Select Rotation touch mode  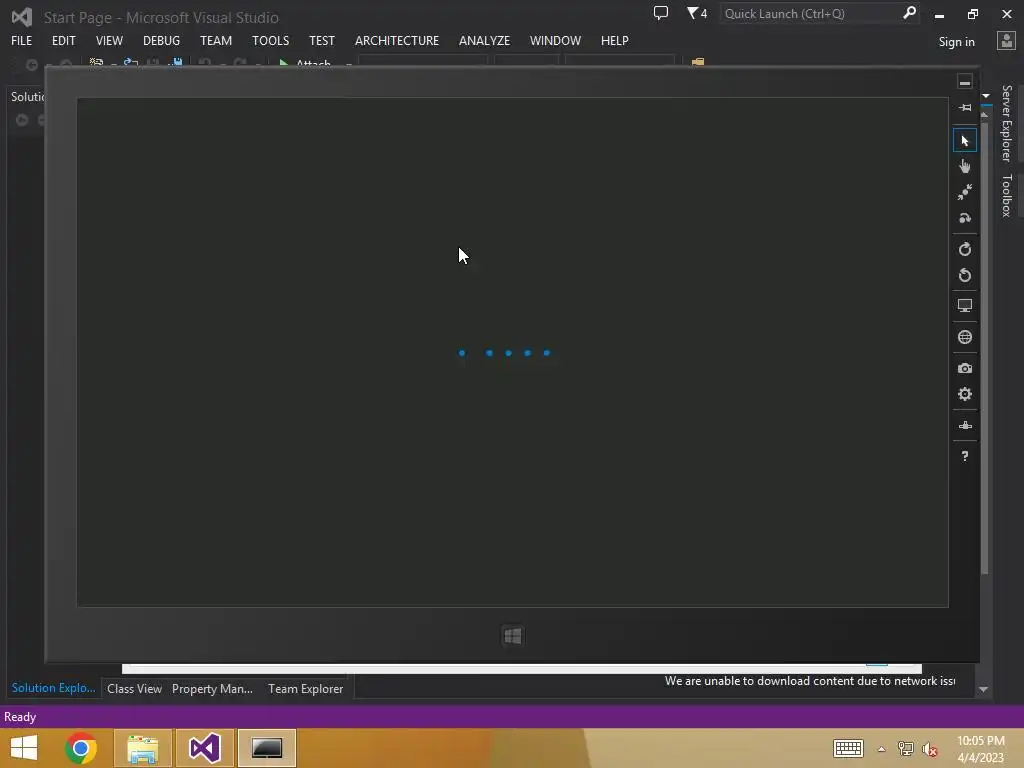(965, 218)
